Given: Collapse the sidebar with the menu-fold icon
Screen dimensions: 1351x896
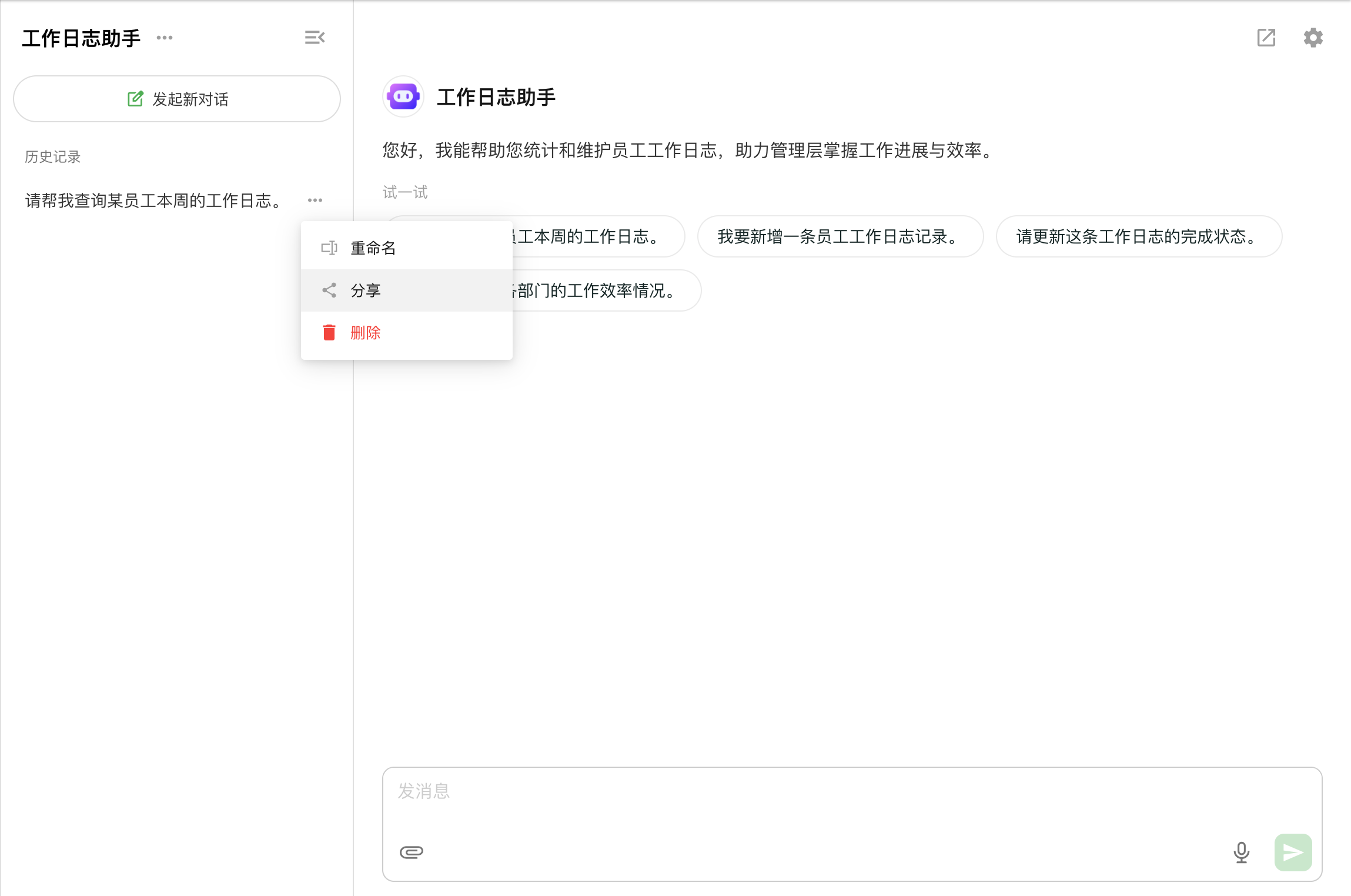Looking at the screenshot, I should [315, 38].
